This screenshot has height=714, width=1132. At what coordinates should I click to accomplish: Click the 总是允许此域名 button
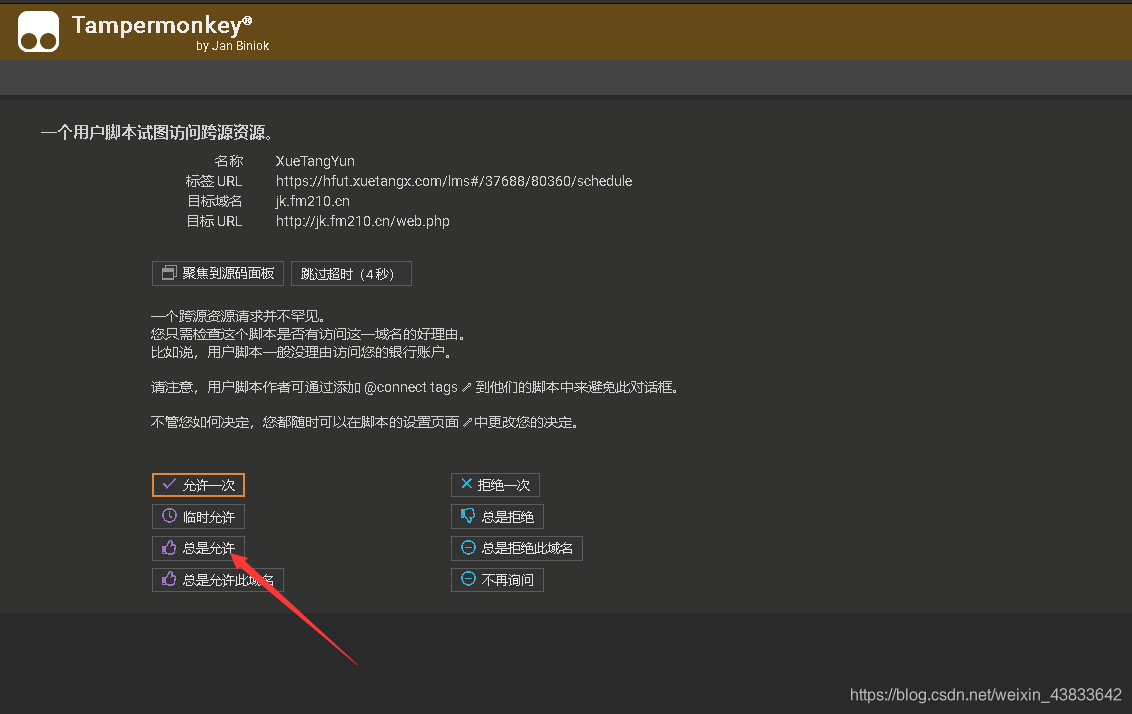click(x=217, y=580)
